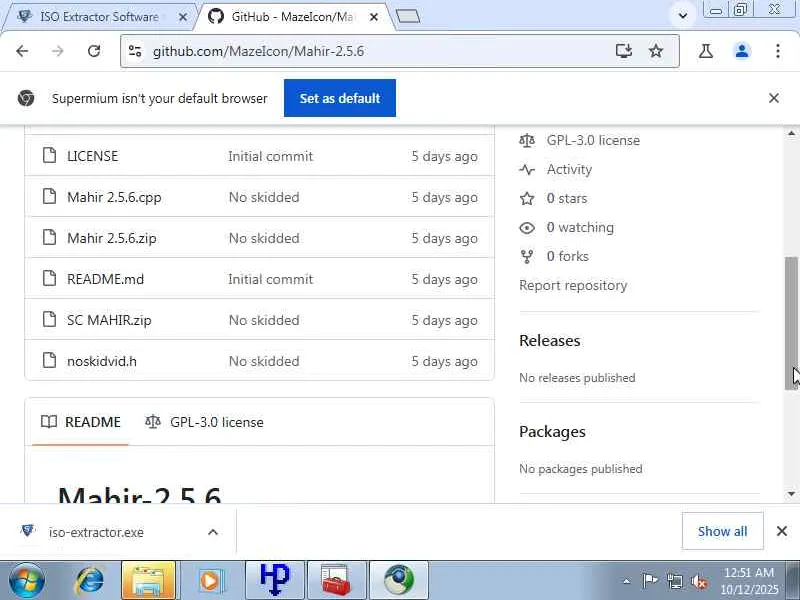Open Mahir 2.5.6.zip file
Screen dimensions: 800x600
click(112, 238)
